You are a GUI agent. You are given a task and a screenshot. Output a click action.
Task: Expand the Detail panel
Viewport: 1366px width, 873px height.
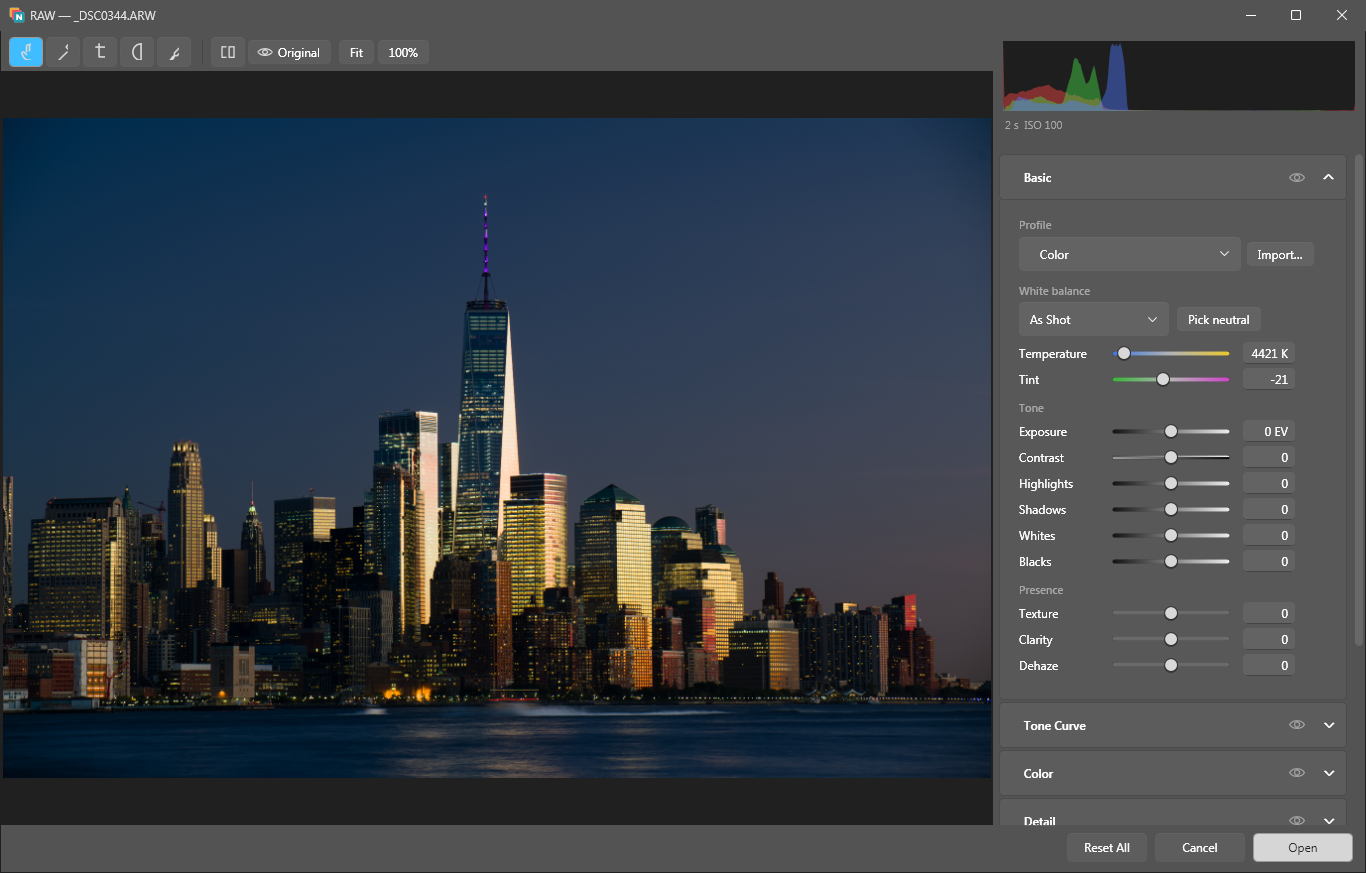(x=1329, y=821)
